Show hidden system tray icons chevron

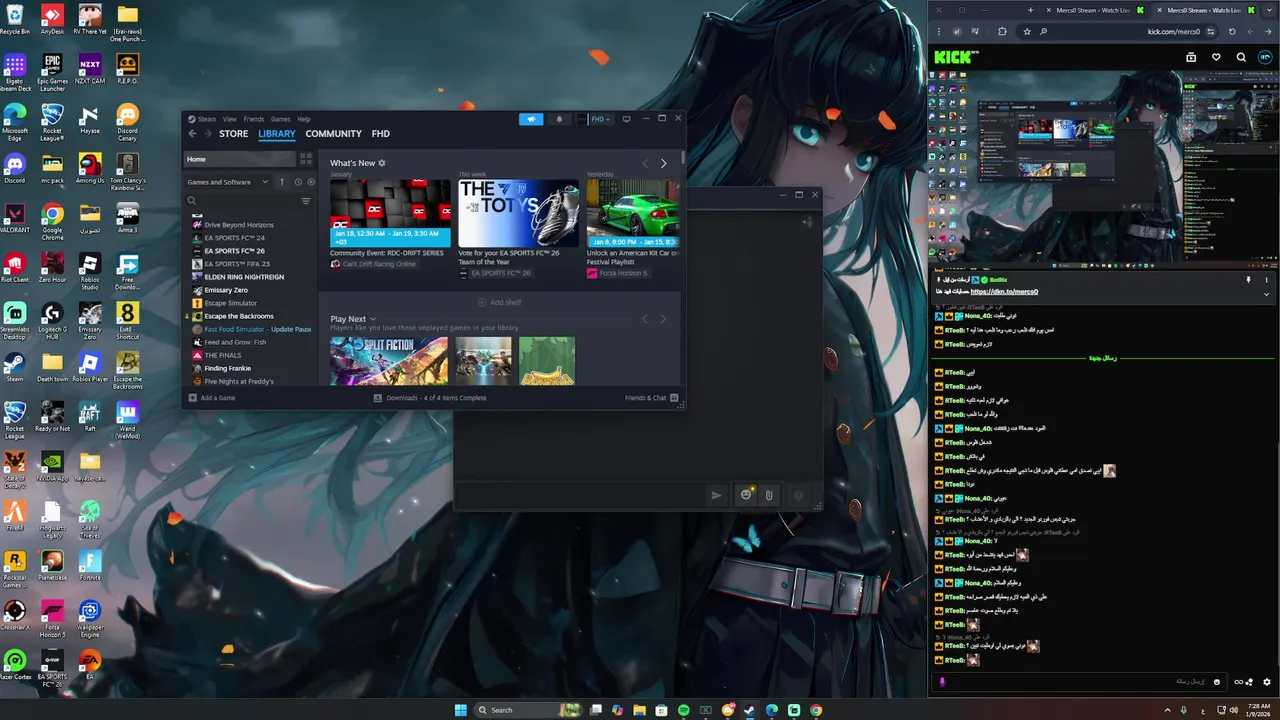coord(1170,710)
